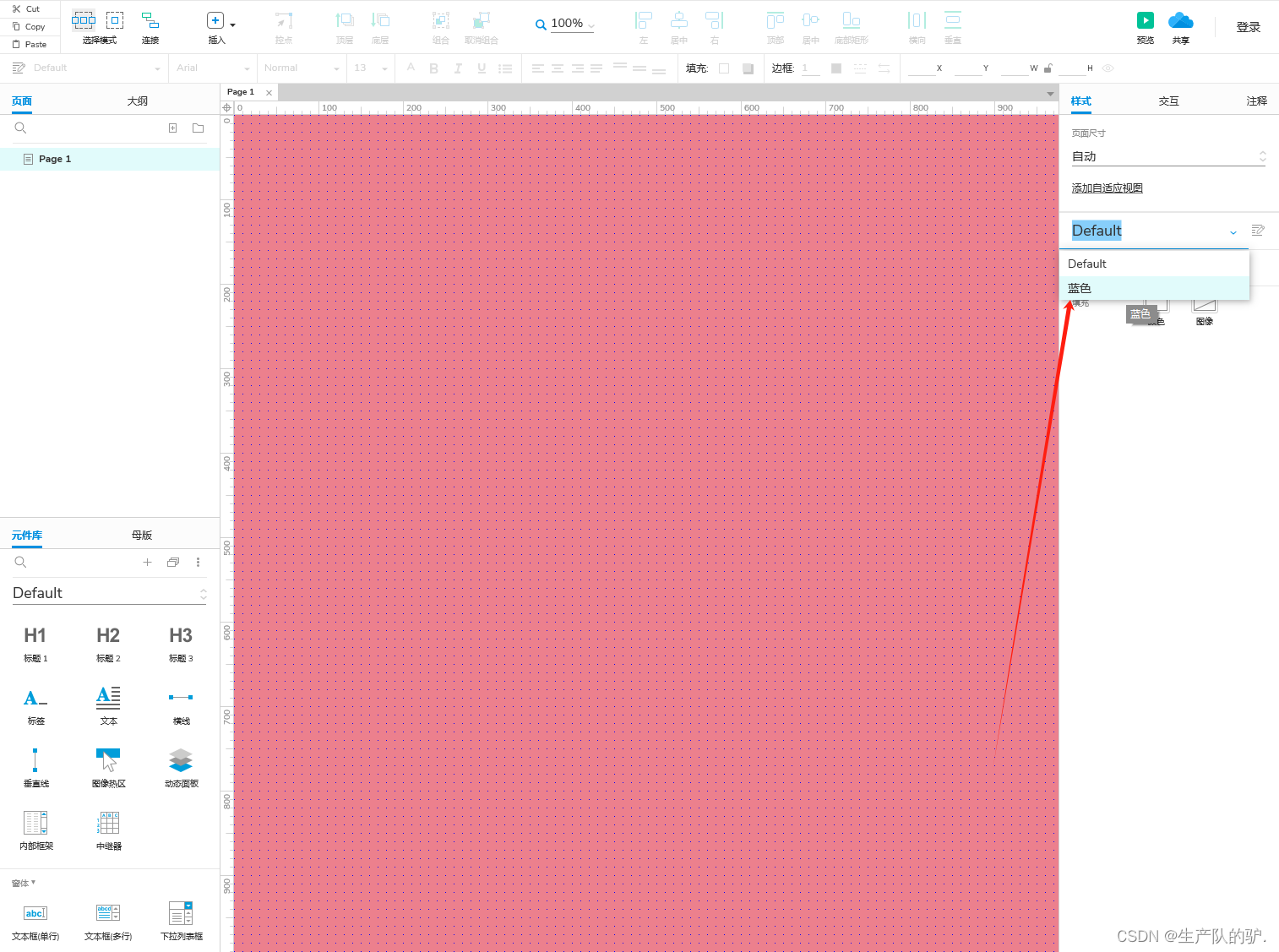The image size is (1279, 952).
Task: Toggle italic formatting
Action: coord(458,68)
